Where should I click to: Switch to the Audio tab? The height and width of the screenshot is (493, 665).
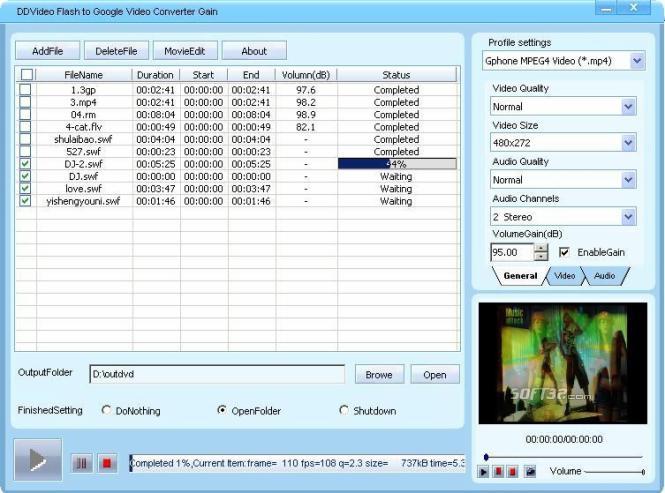click(x=605, y=276)
